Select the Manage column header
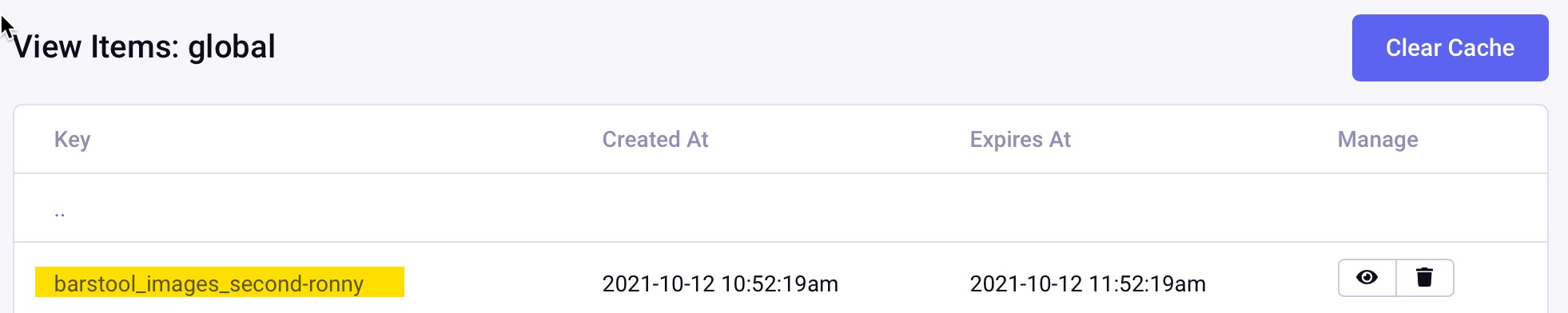Screen dimensions: 1568x313 1378,140
